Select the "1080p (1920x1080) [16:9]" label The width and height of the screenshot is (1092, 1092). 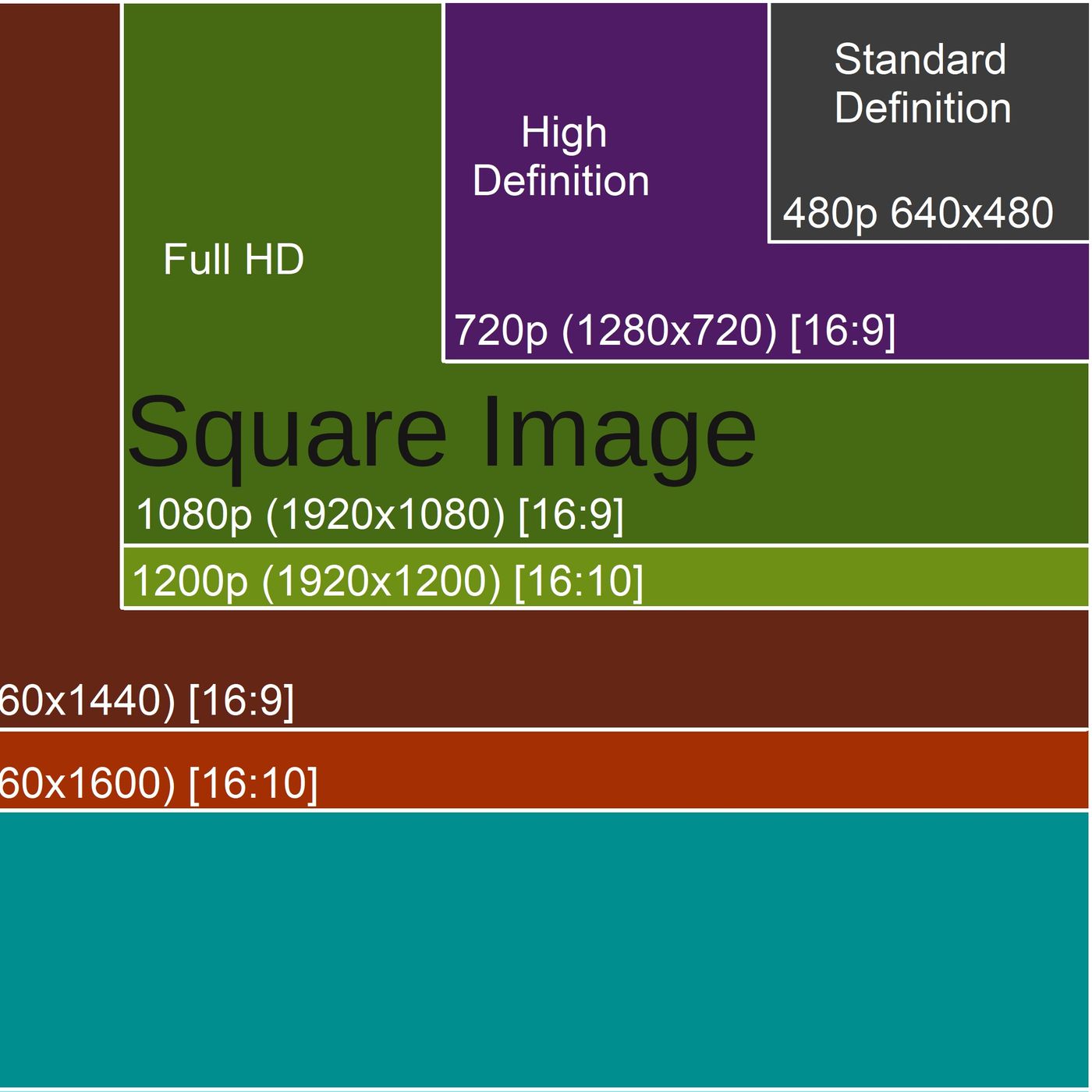tap(380, 514)
